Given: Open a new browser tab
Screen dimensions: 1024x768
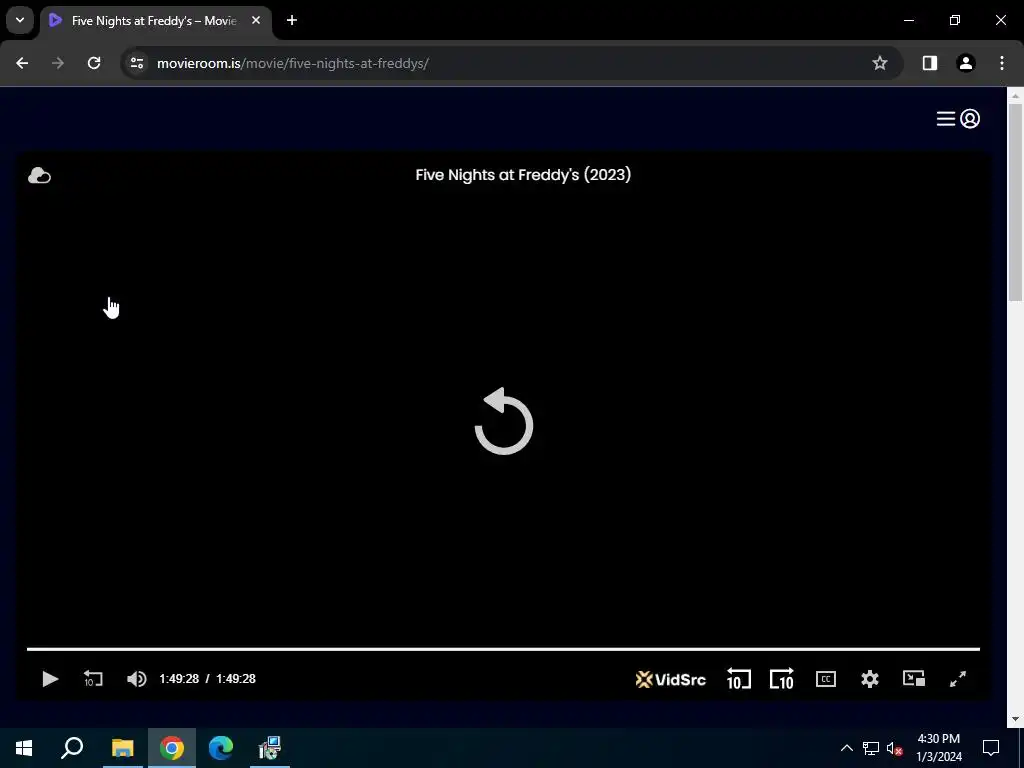Looking at the screenshot, I should pos(292,20).
